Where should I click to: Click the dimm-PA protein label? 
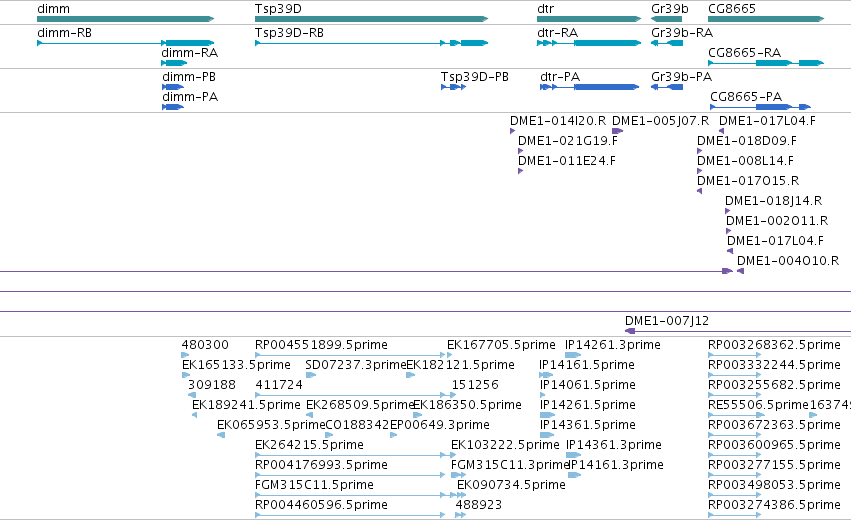point(190,97)
